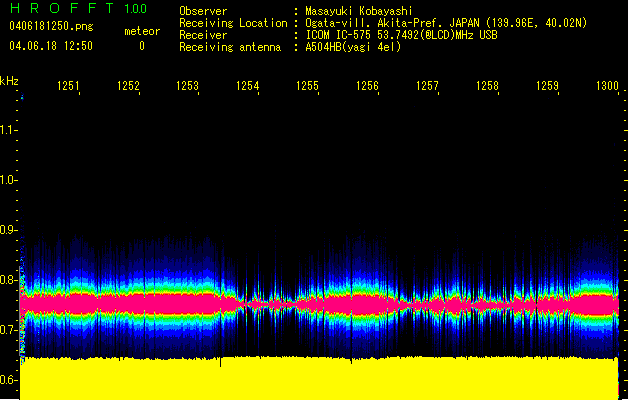
Task: Select the 0.9 kHz frequency tick
Action: pyautogui.click(x=8, y=230)
